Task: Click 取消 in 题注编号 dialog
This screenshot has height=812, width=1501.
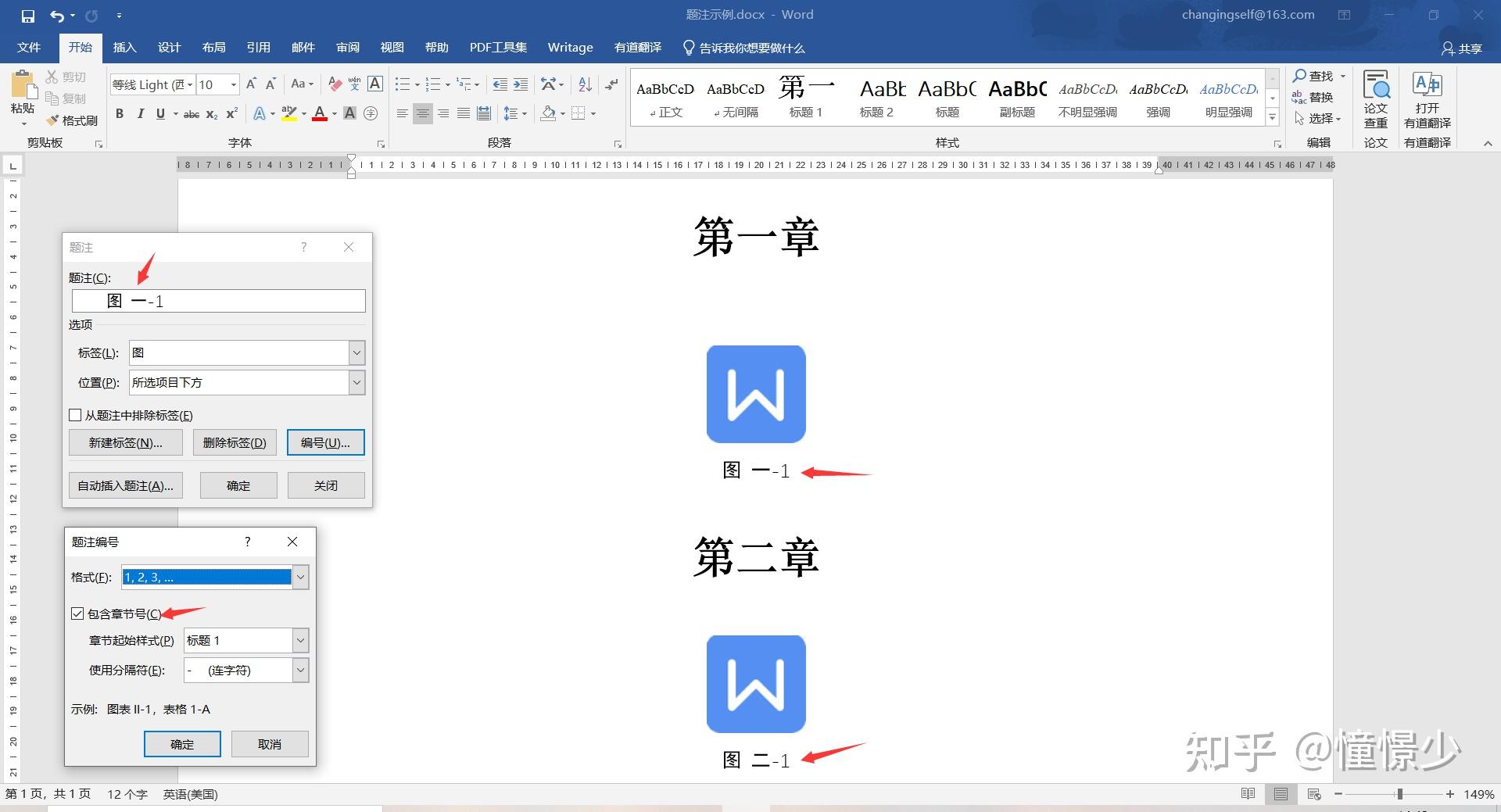Action: [270, 744]
